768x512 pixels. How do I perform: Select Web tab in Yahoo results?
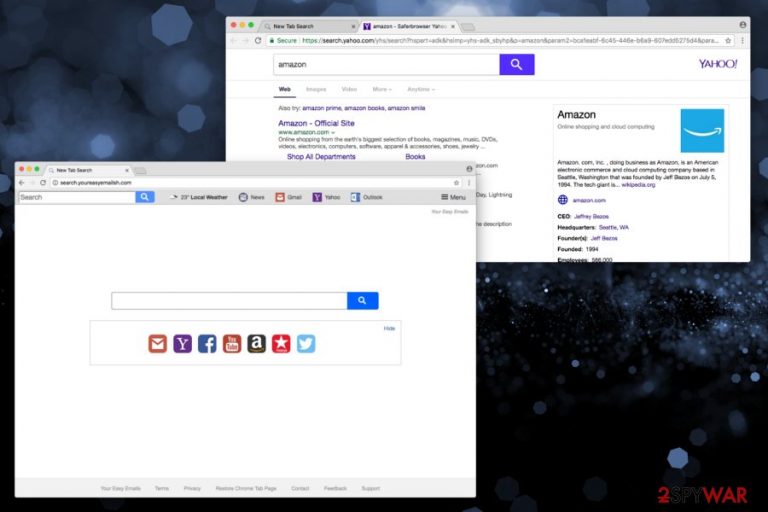[x=285, y=89]
